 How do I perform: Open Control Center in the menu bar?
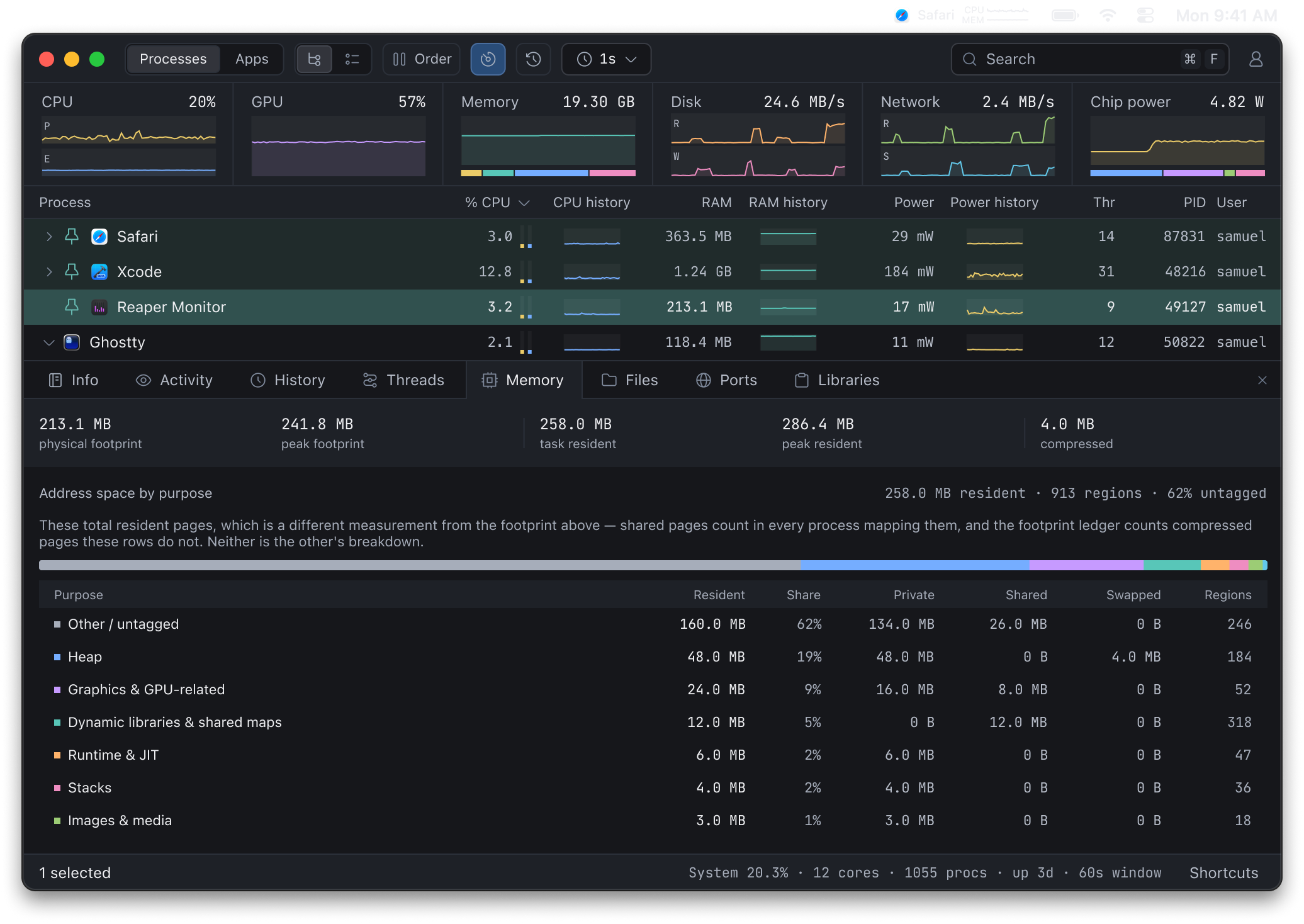[x=1145, y=15]
